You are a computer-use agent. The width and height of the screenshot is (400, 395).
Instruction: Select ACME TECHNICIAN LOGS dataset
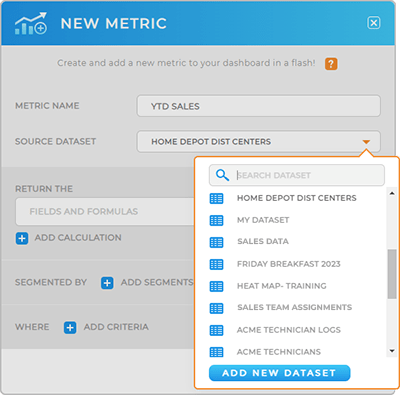click(289, 330)
